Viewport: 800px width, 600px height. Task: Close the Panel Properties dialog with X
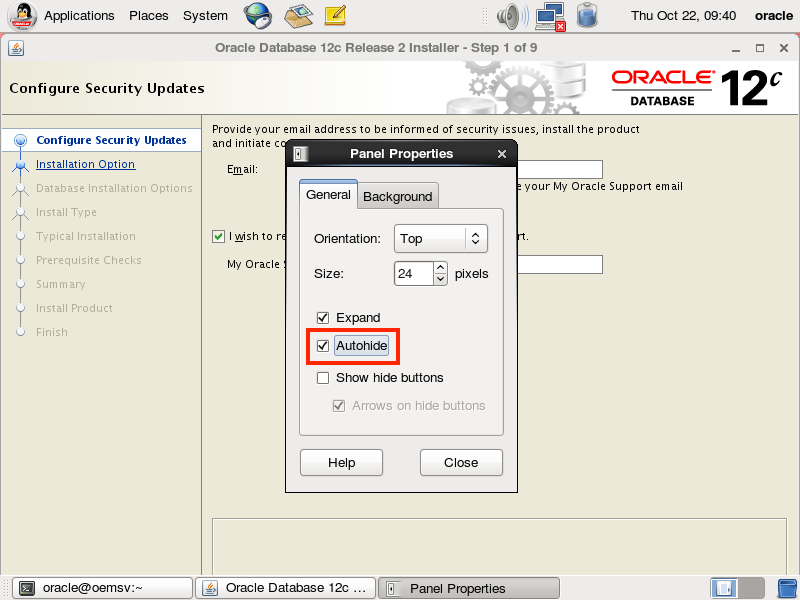pos(502,154)
